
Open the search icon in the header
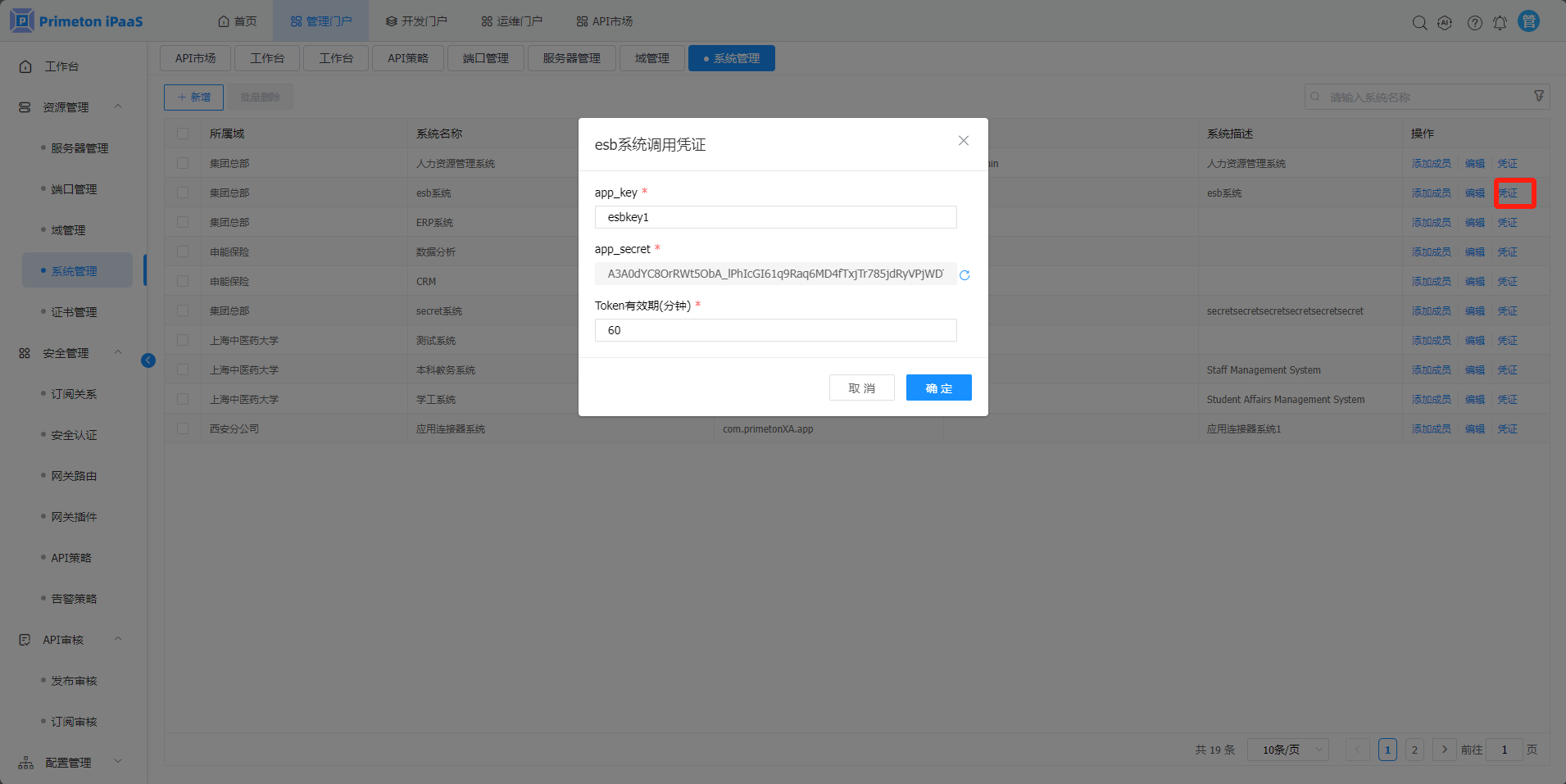click(1419, 23)
